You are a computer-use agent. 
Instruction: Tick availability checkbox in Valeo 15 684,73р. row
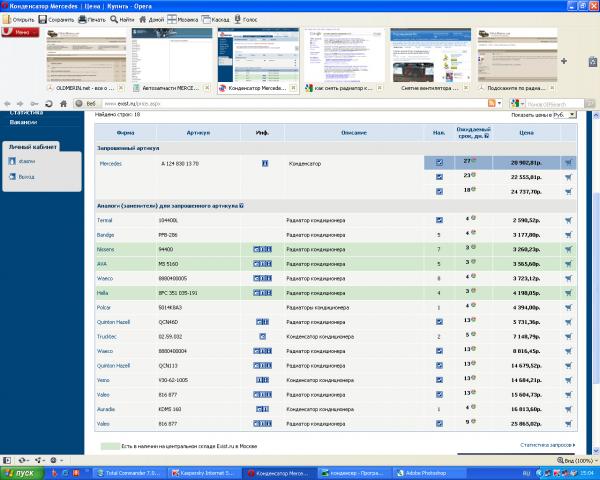(439, 395)
